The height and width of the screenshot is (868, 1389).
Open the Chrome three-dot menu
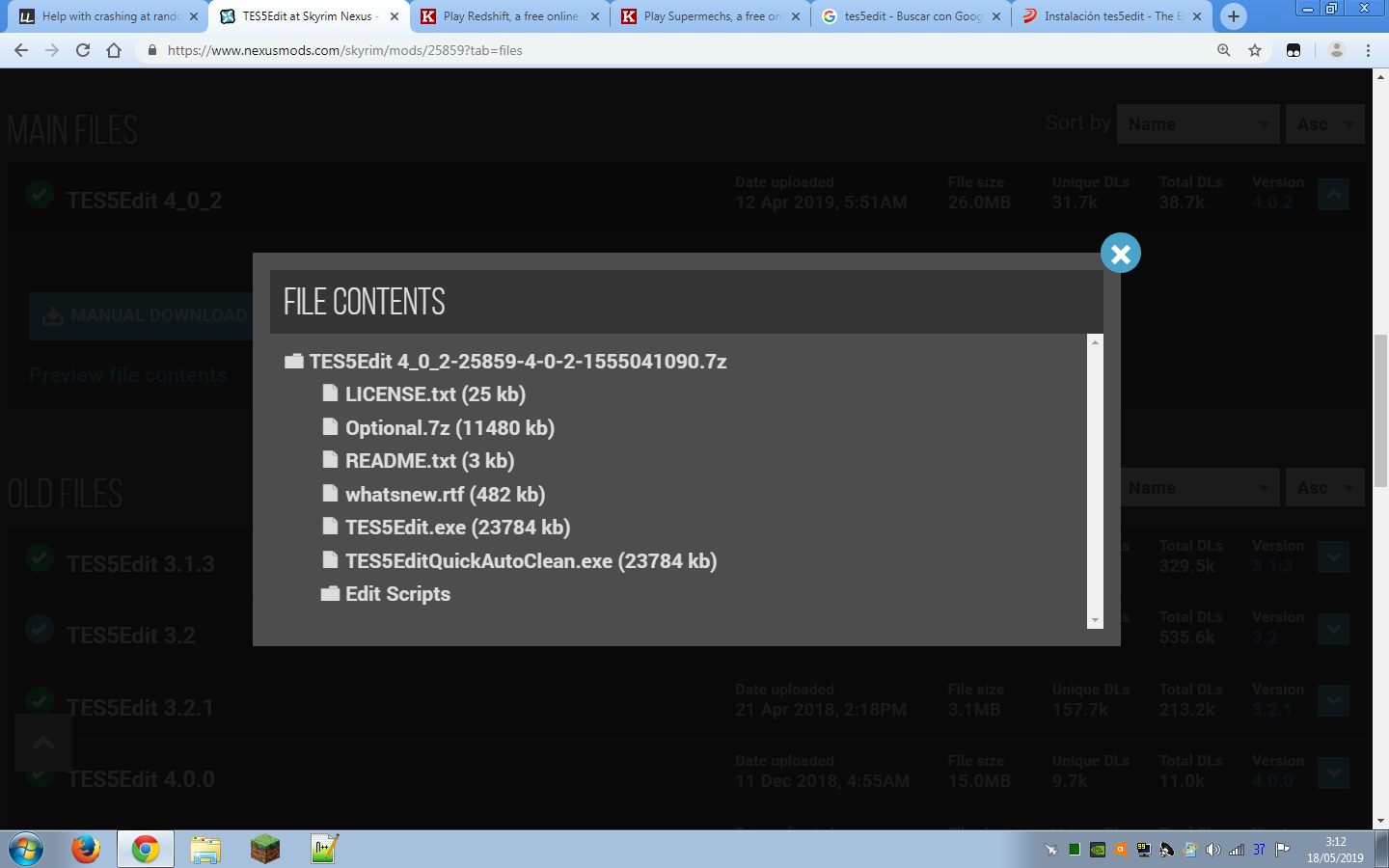tap(1368, 50)
